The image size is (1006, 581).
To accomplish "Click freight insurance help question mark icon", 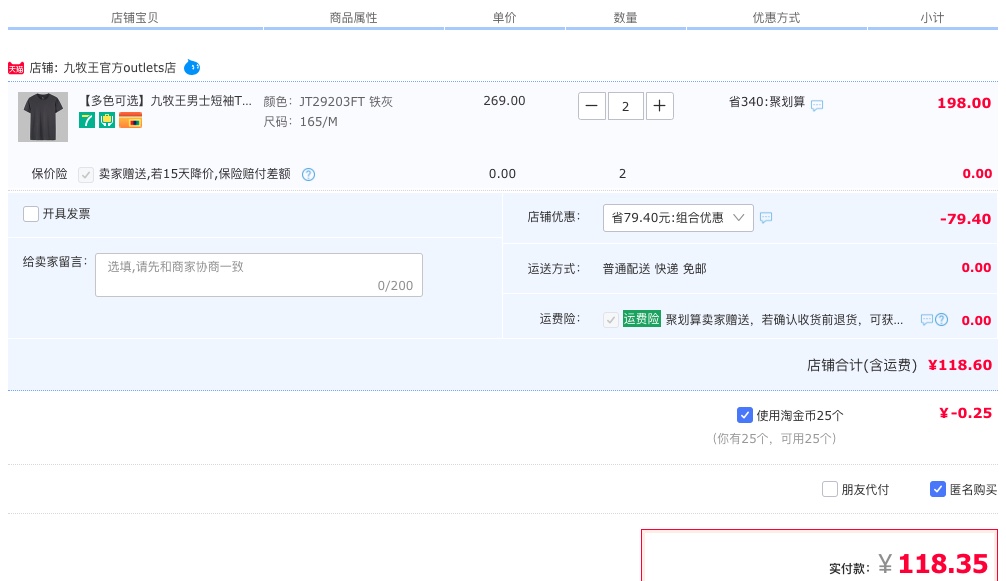I will pyautogui.click(x=941, y=319).
